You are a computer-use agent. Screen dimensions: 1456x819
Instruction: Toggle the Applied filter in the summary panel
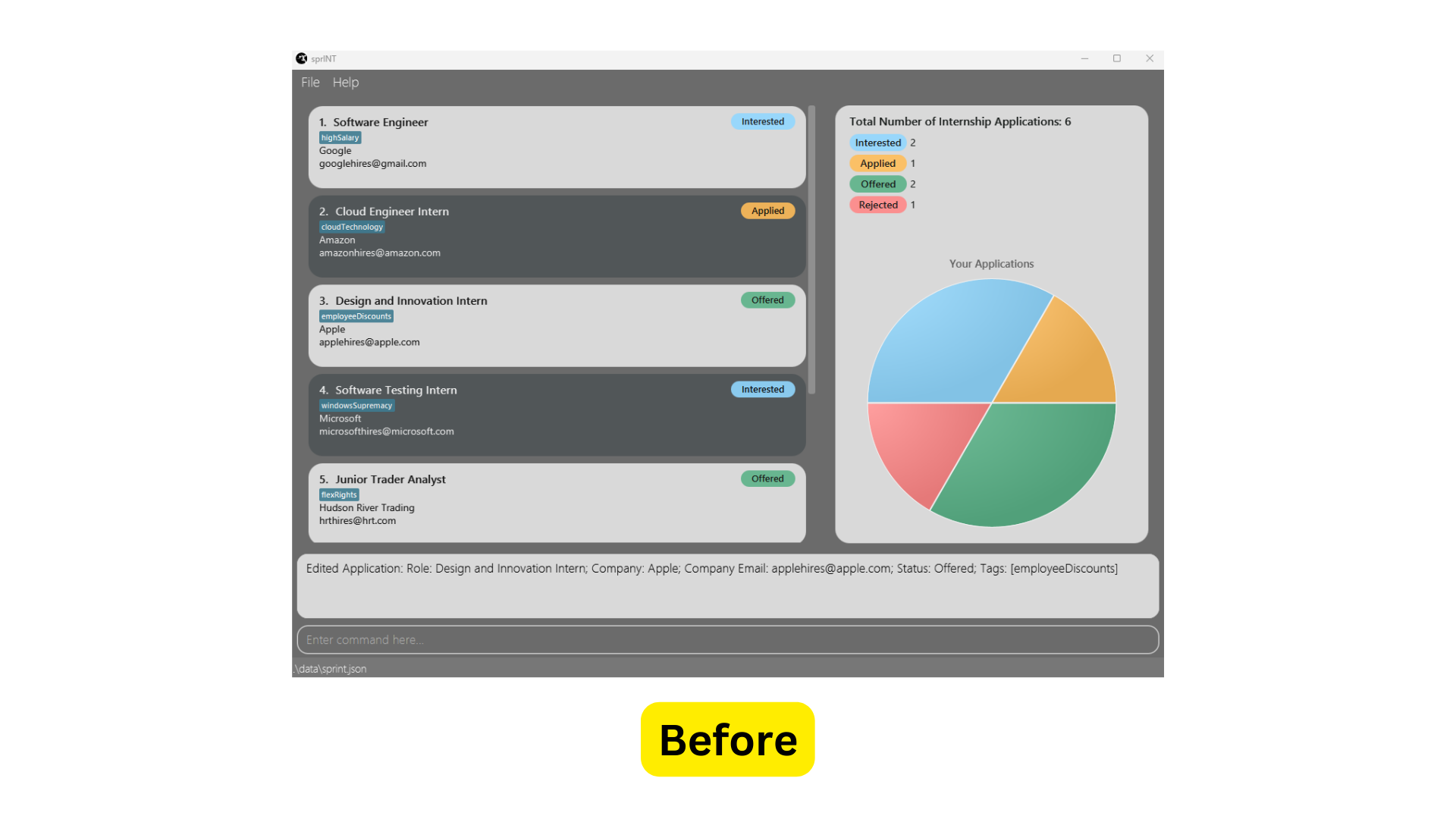tap(877, 163)
